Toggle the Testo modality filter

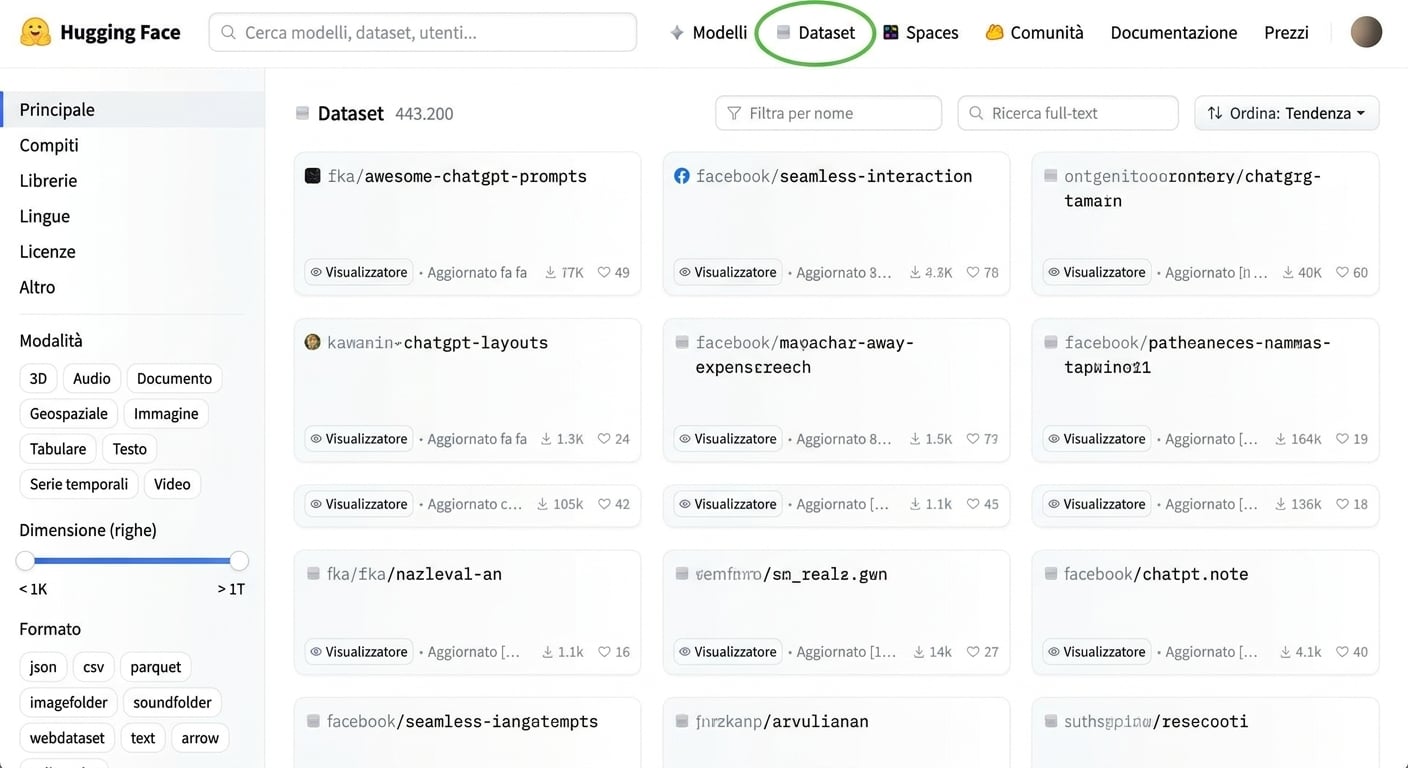click(130, 449)
